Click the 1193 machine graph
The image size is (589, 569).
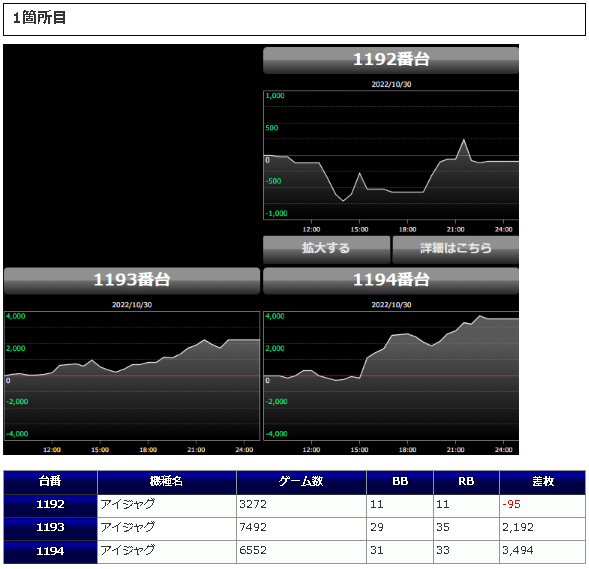132,376
